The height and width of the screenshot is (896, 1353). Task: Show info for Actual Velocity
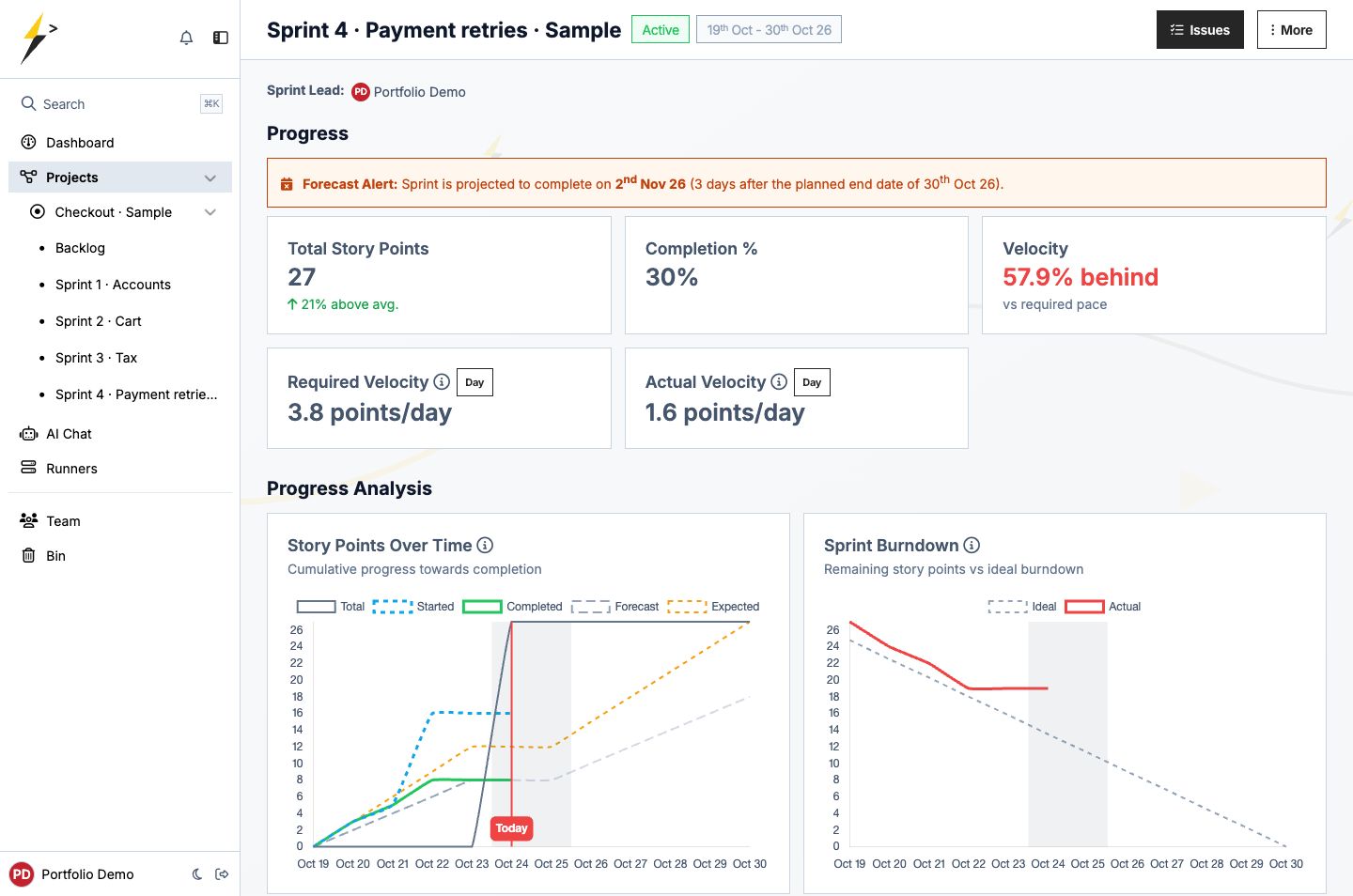point(779,381)
